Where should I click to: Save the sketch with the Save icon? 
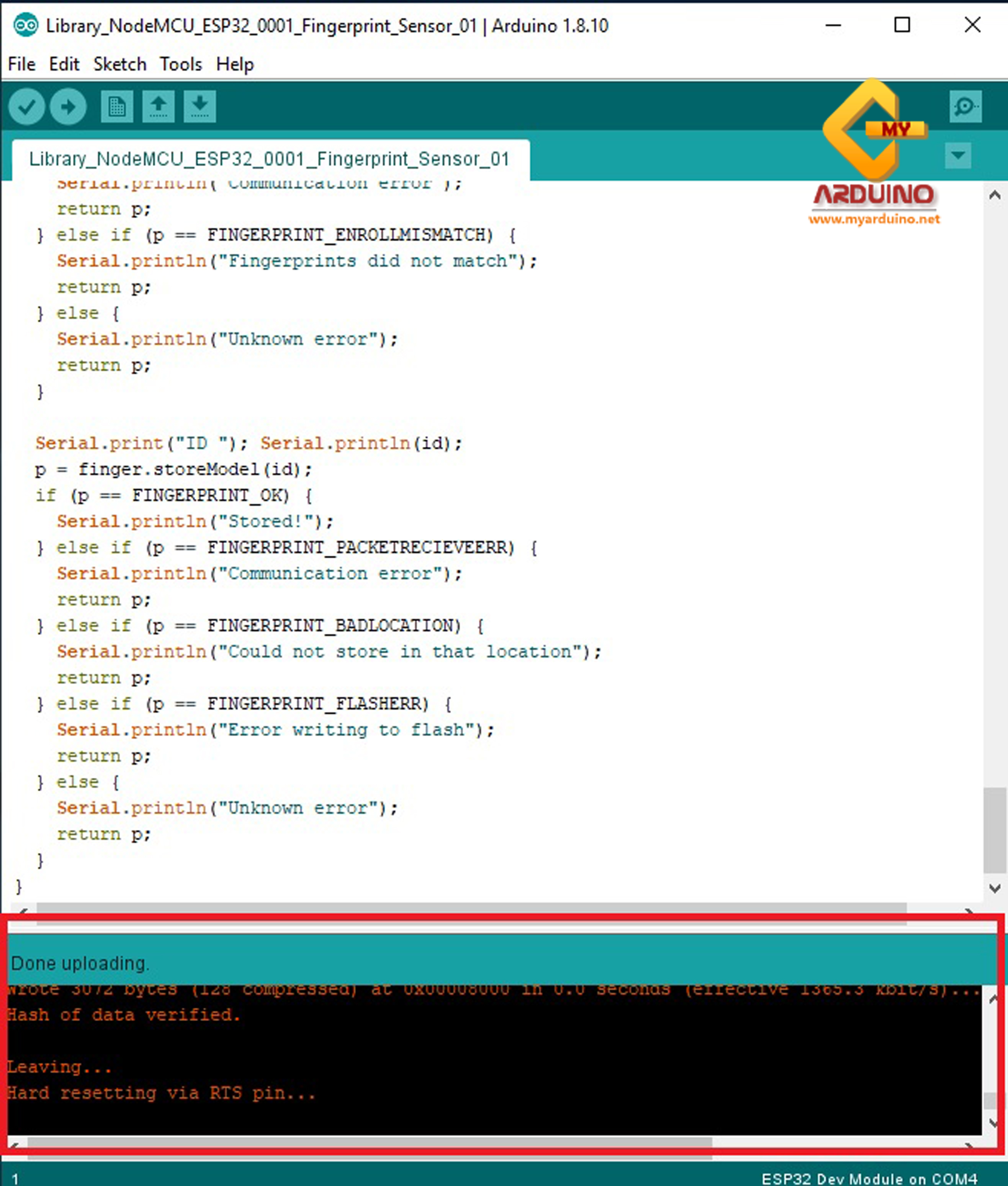pyautogui.click(x=200, y=106)
